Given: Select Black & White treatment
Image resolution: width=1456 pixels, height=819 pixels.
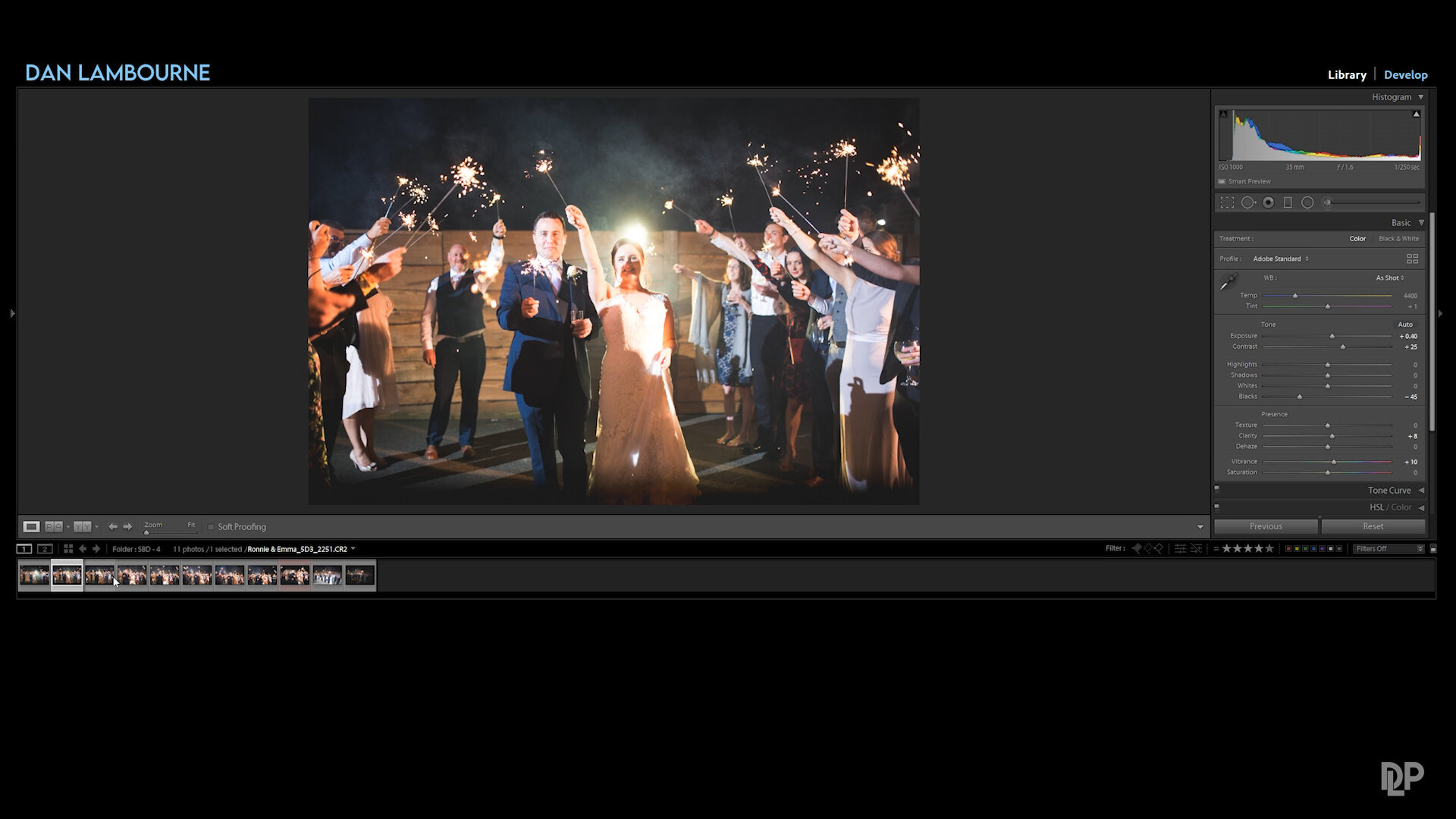Looking at the screenshot, I should pyautogui.click(x=1398, y=238).
